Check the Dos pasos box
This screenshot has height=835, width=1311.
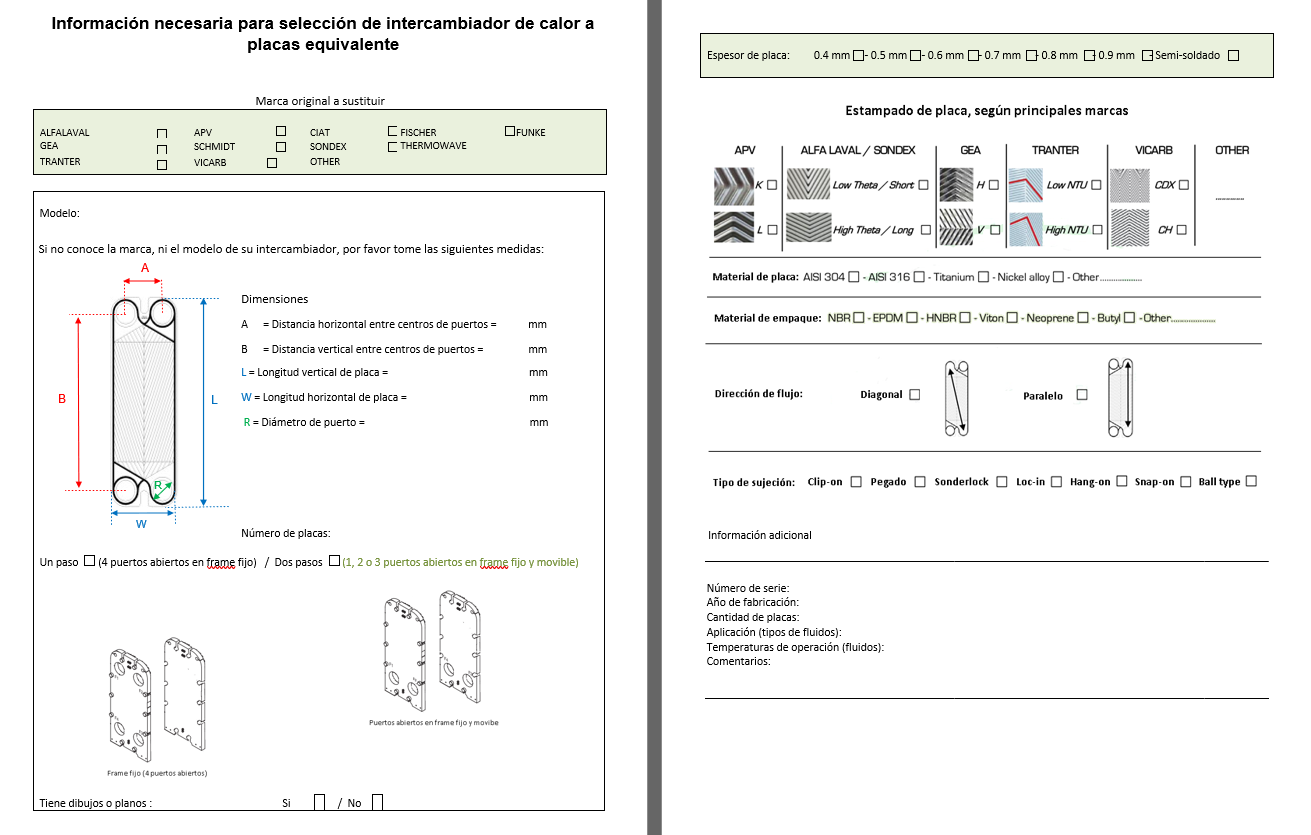335,561
